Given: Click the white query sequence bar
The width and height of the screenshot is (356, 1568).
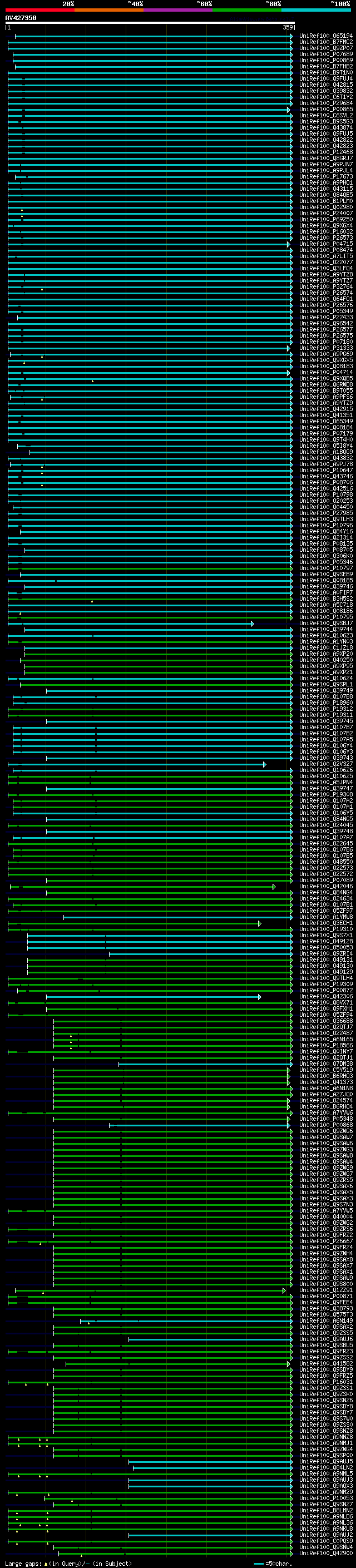Looking at the screenshot, I should (x=150, y=22).
